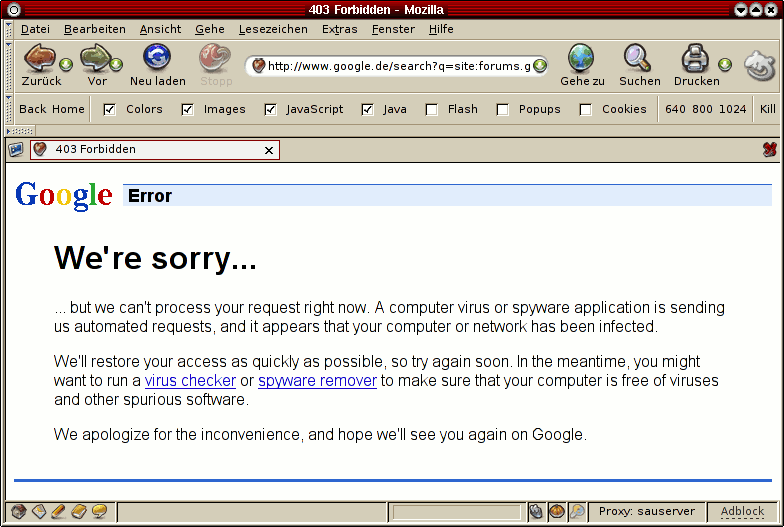Expand the collapsed toolbar grippy below prefs bar
Viewport: 784px width, 527px height.
(x=20, y=131)
